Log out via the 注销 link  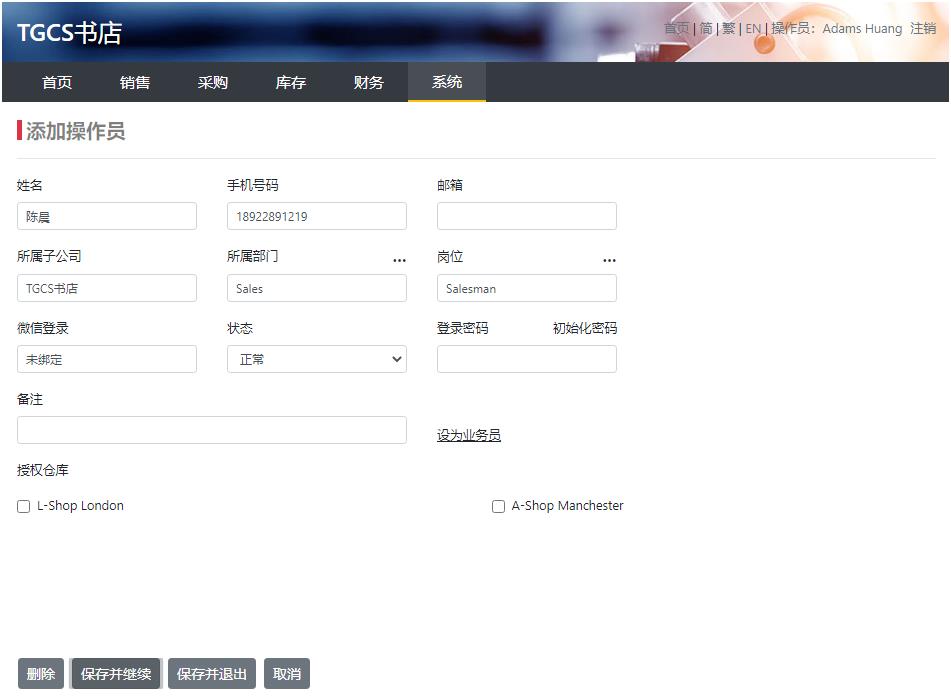coord(923,29)
